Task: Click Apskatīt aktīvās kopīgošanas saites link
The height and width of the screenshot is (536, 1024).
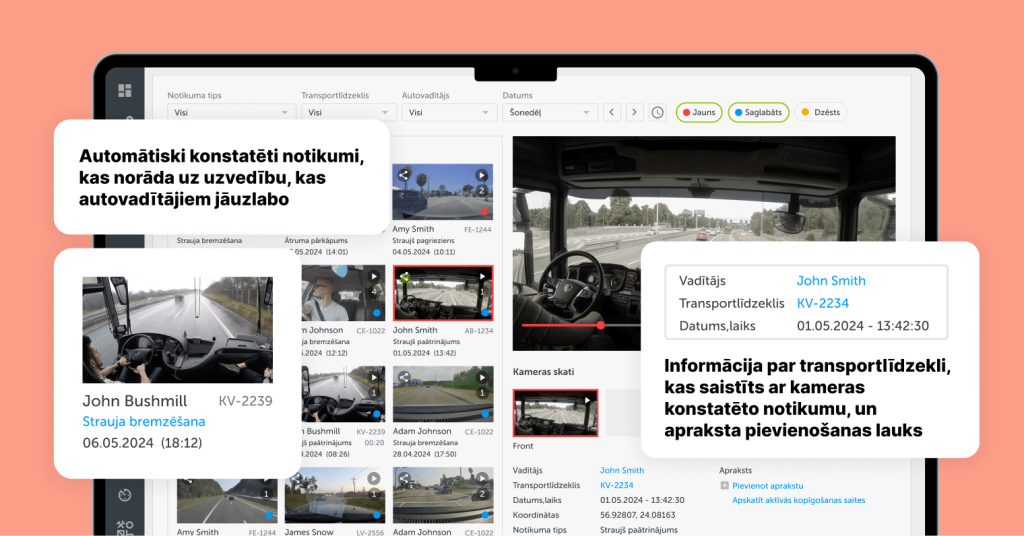Action: (798, 500)
